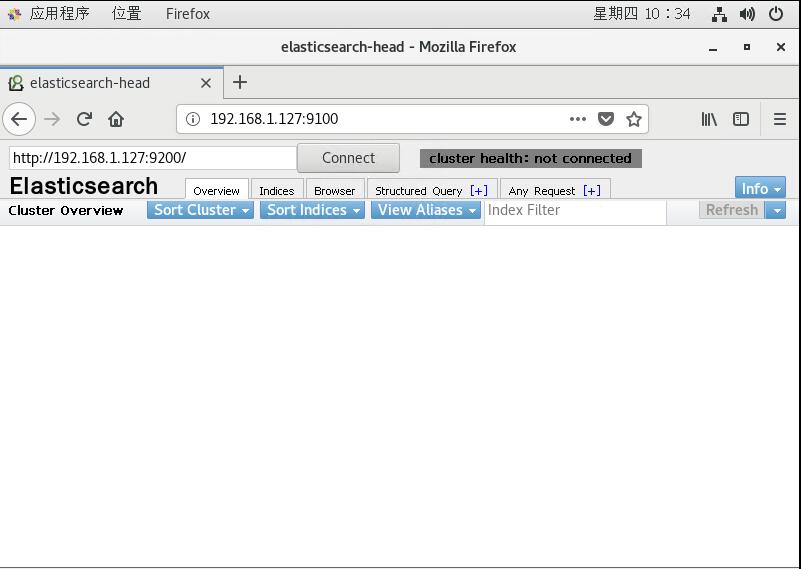Toggle the sidebar view icon
The height and width of the screenshot is (569, 801).
pos(741,119)
